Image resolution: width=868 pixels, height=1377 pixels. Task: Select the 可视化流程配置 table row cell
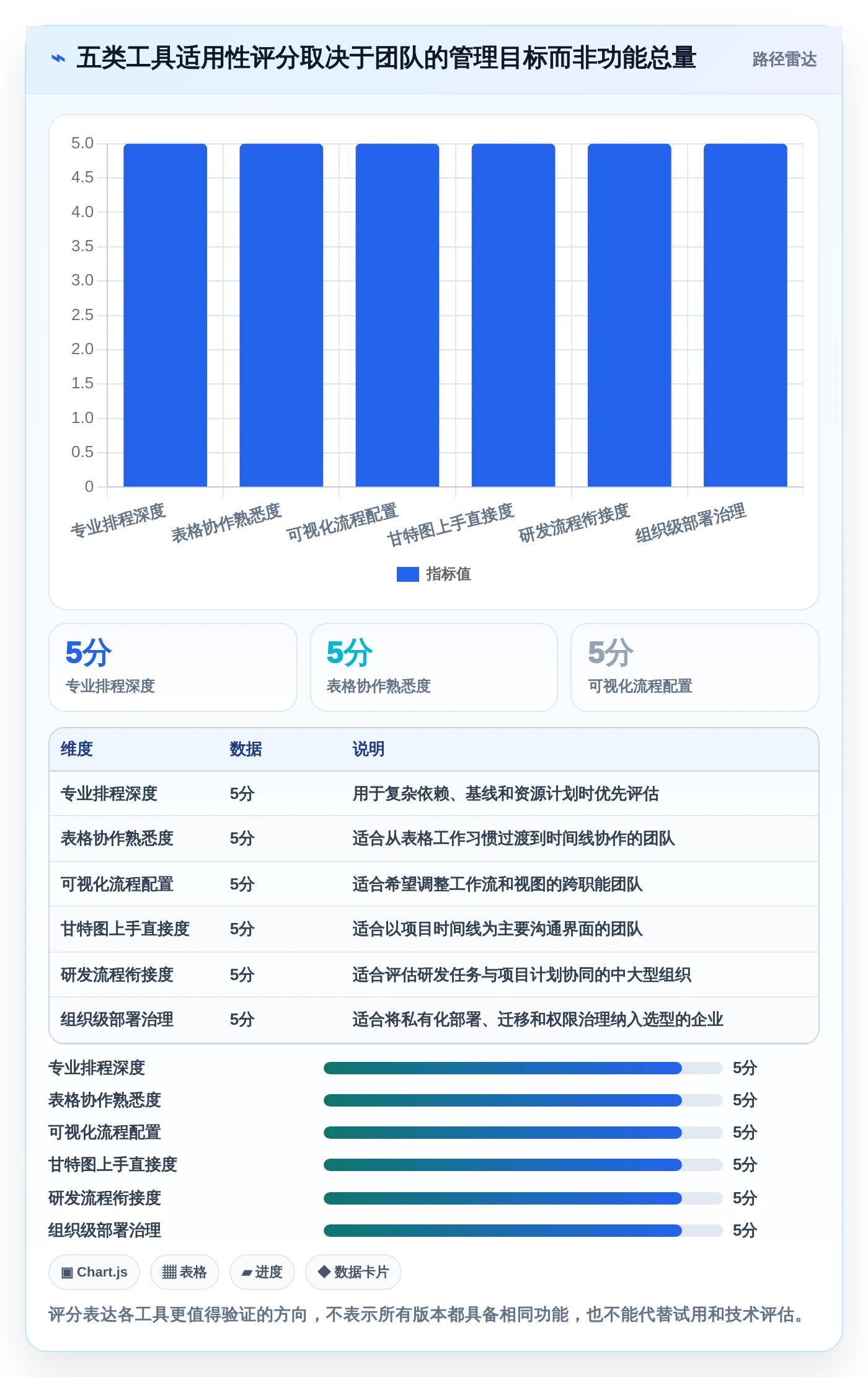pos(117,885)
